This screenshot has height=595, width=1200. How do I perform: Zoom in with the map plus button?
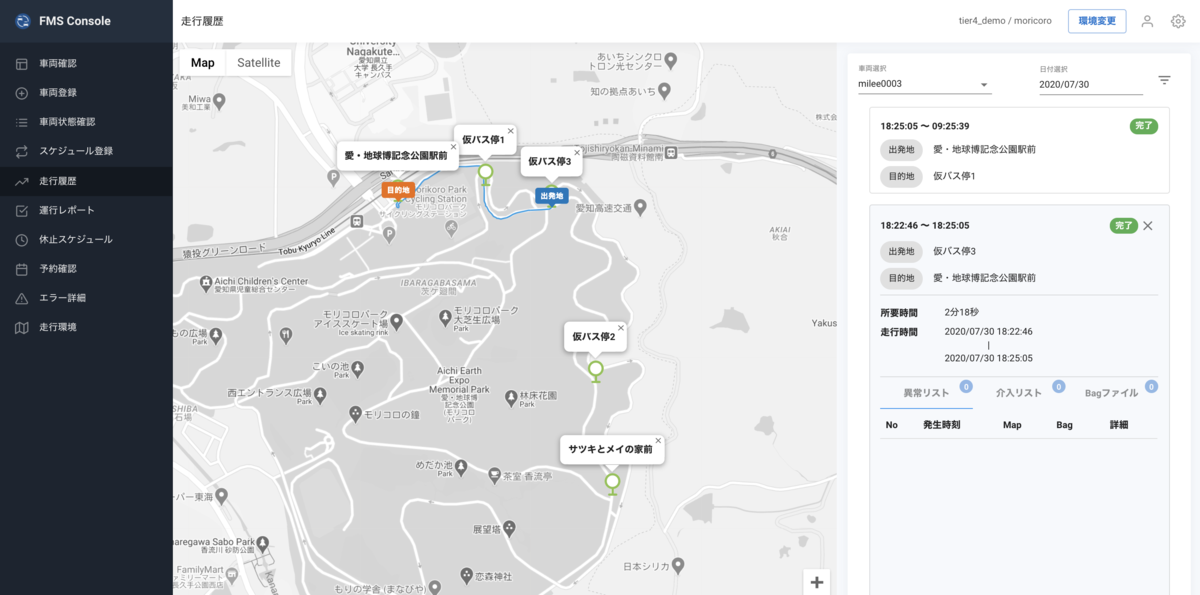tap(817, 582)
